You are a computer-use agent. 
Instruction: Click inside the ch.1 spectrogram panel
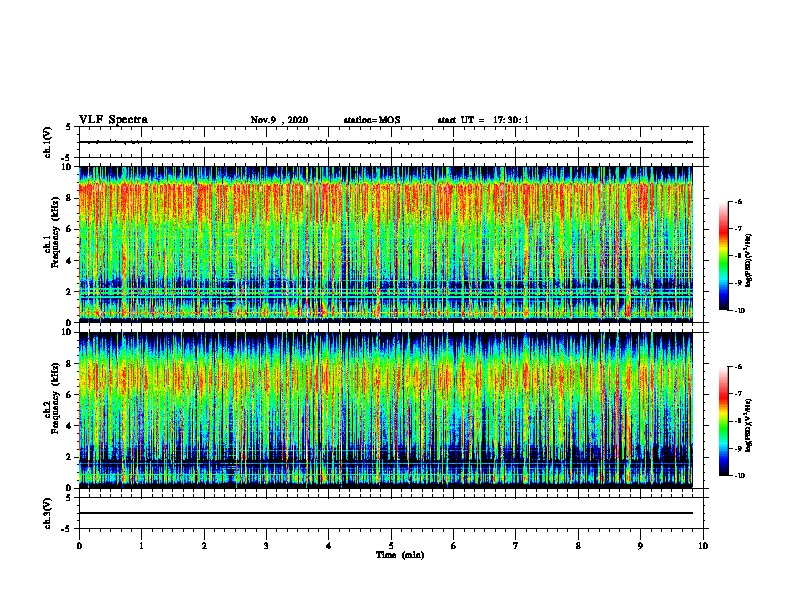(x=386, y=244)
